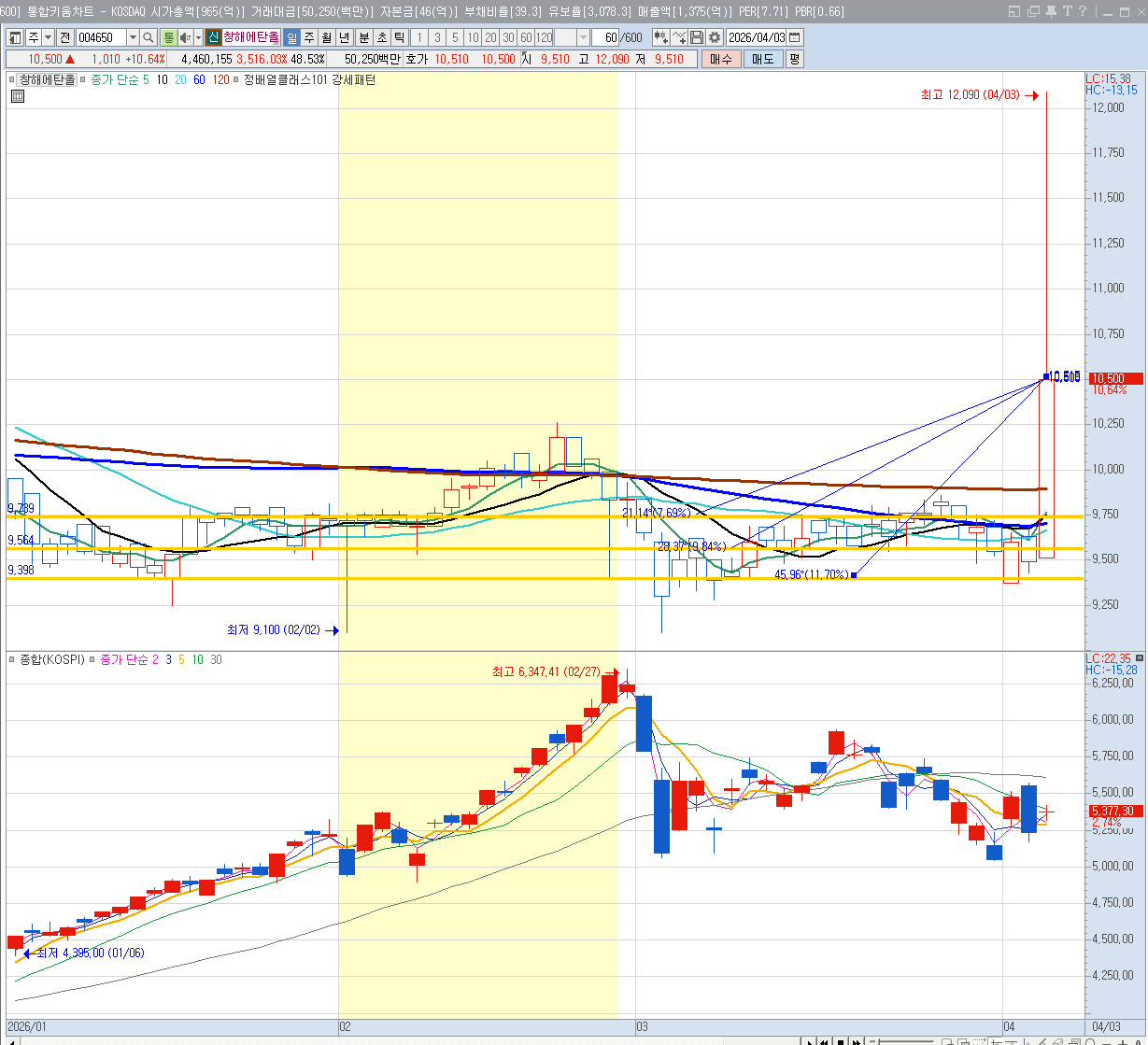This screenshot has width=1148, height=1045.
Task: Select second 초 chart period
Action: point(382,37)
